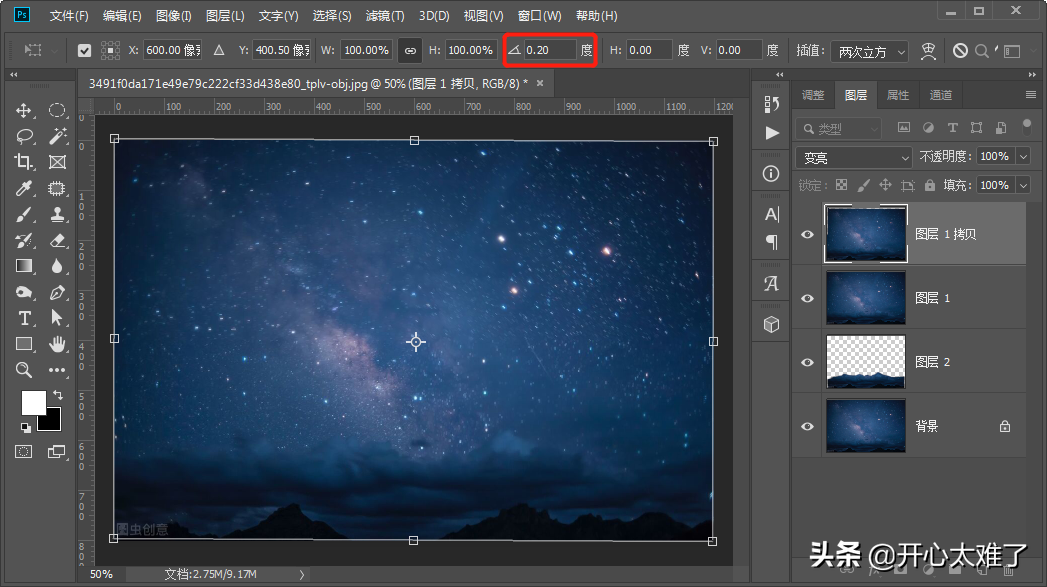Reset default foreground and background colors
The image size is (1047, 587).
(25, 427)
